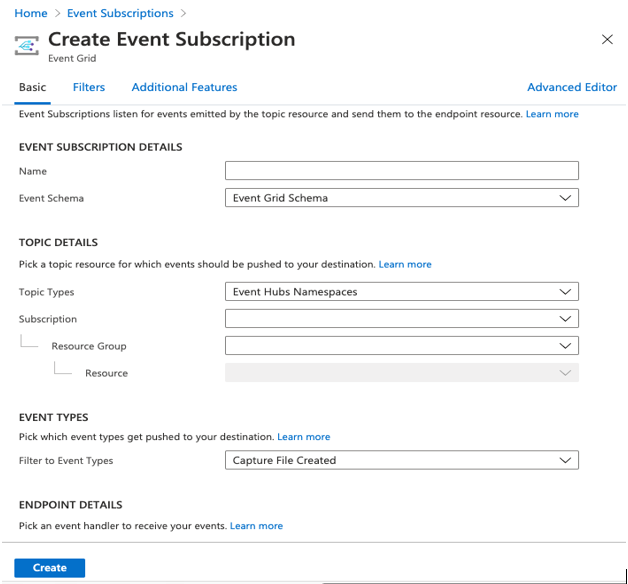628x584 pixels.
Task: Go to Home in the breadcrumb
Action: pyautogui.click(x=31, y=13)
